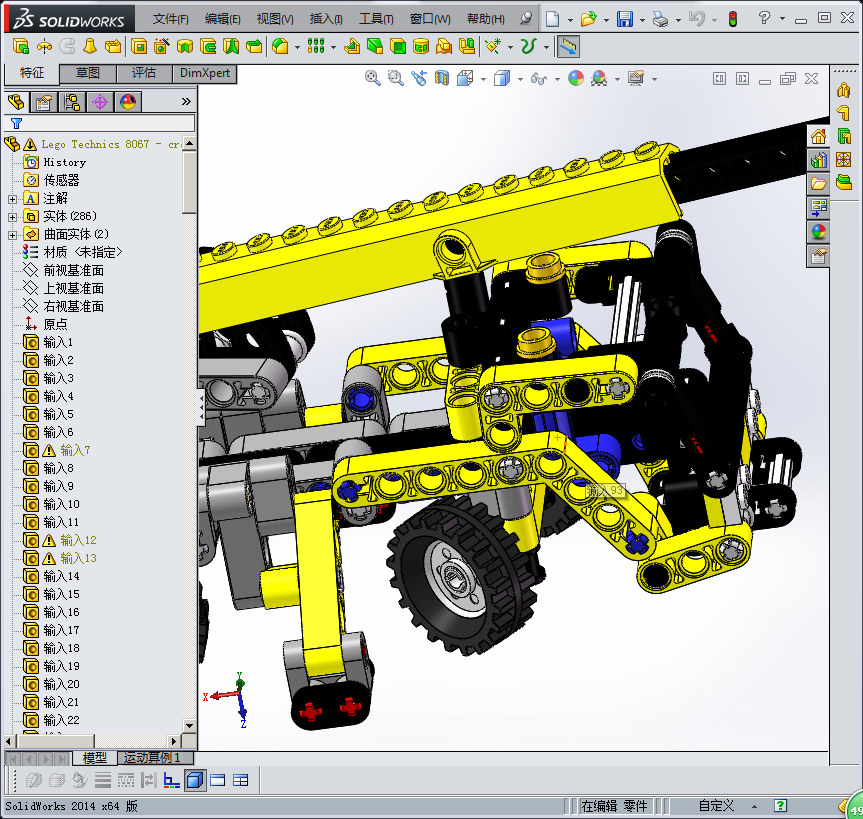Click the filter input field in tree
Image resolution: width=863 pixels, height=819 pixels.
point(99,123)
